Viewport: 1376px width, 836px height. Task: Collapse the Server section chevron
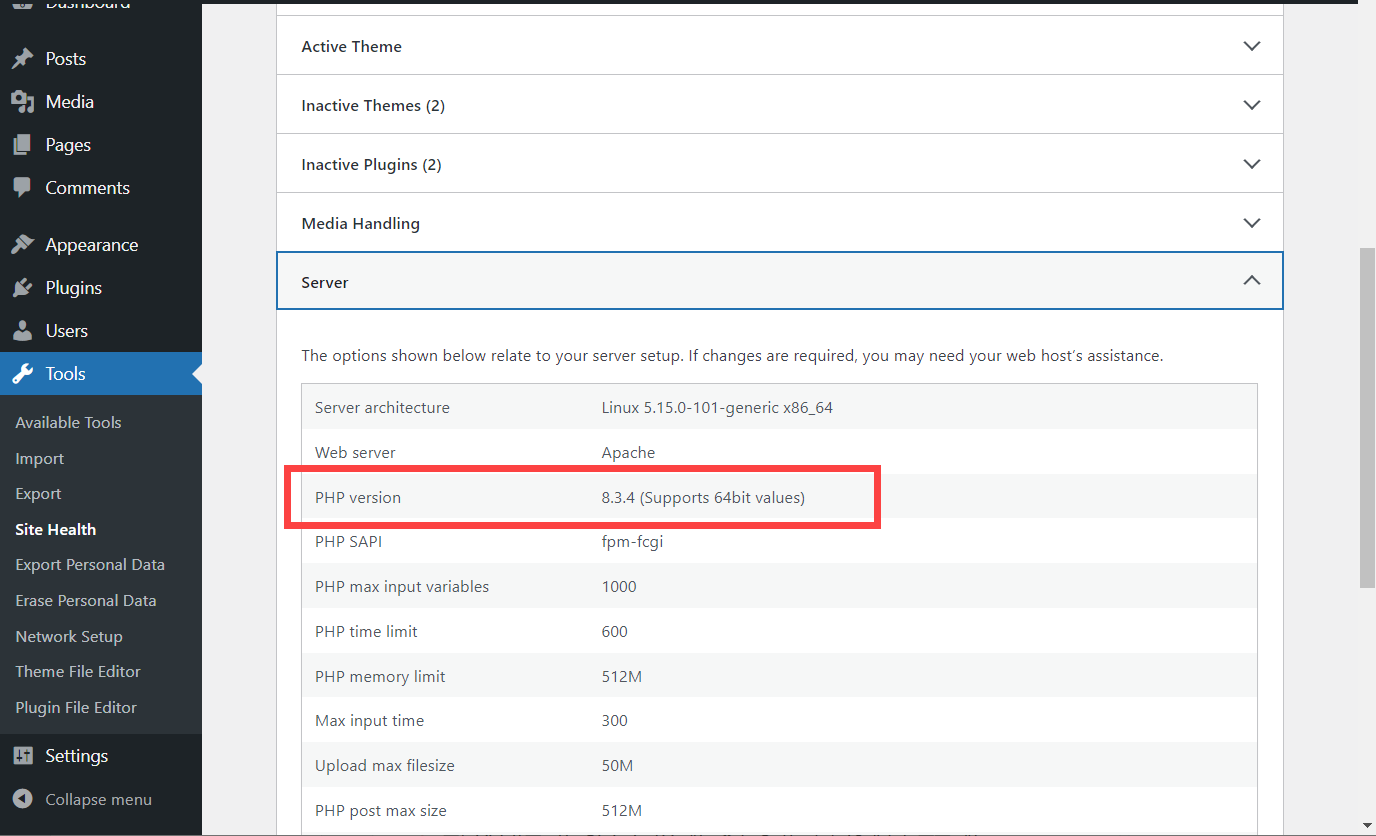pyautogui.click(x=1251, y=282)
